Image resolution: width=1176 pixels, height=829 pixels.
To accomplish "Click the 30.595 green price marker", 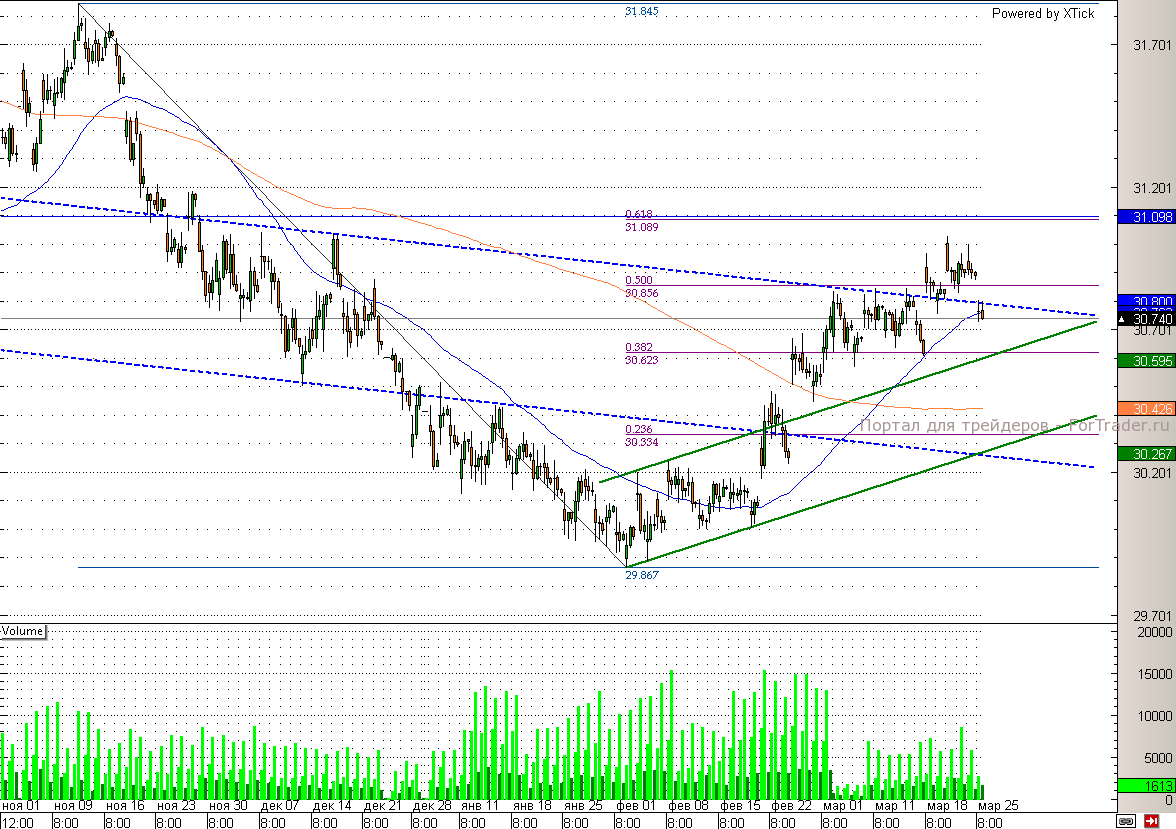I will click(1146, 361).
